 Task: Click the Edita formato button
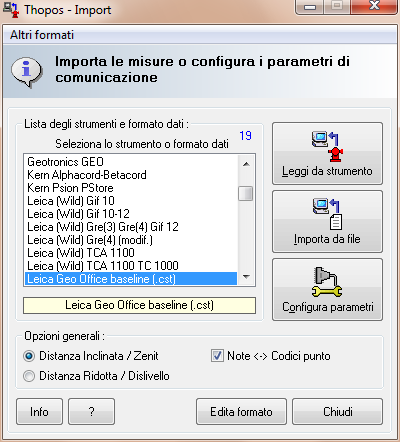(241, 412)
